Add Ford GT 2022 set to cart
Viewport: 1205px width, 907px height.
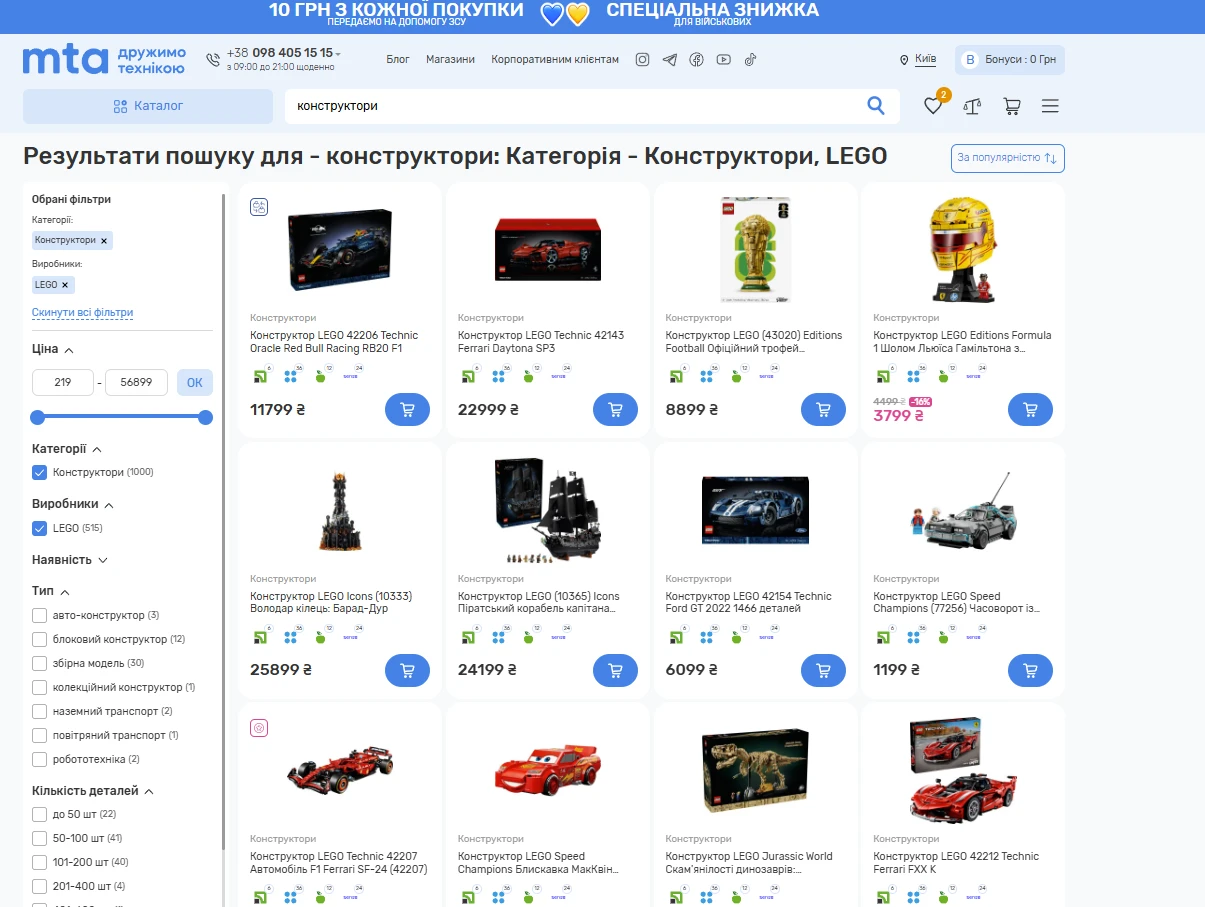[x=823, y=670]
